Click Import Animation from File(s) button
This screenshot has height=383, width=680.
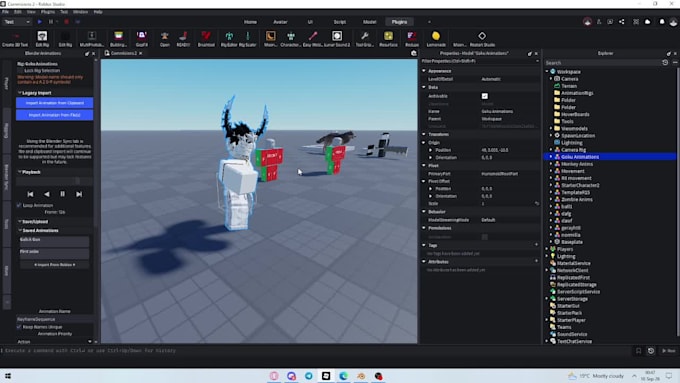pyautogui.click(x=55, y=115)
